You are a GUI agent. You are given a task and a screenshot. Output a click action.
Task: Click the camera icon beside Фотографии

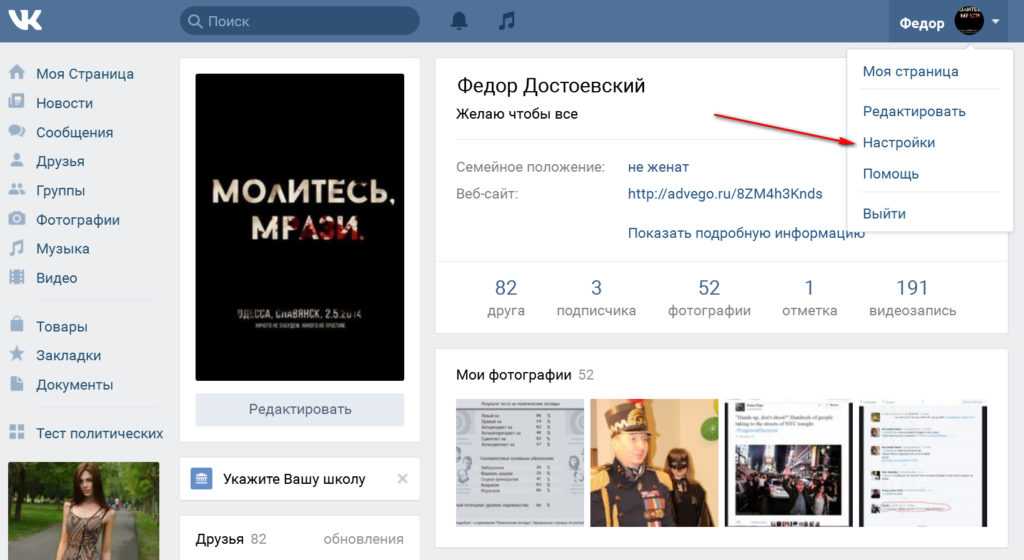click(17, 219)
